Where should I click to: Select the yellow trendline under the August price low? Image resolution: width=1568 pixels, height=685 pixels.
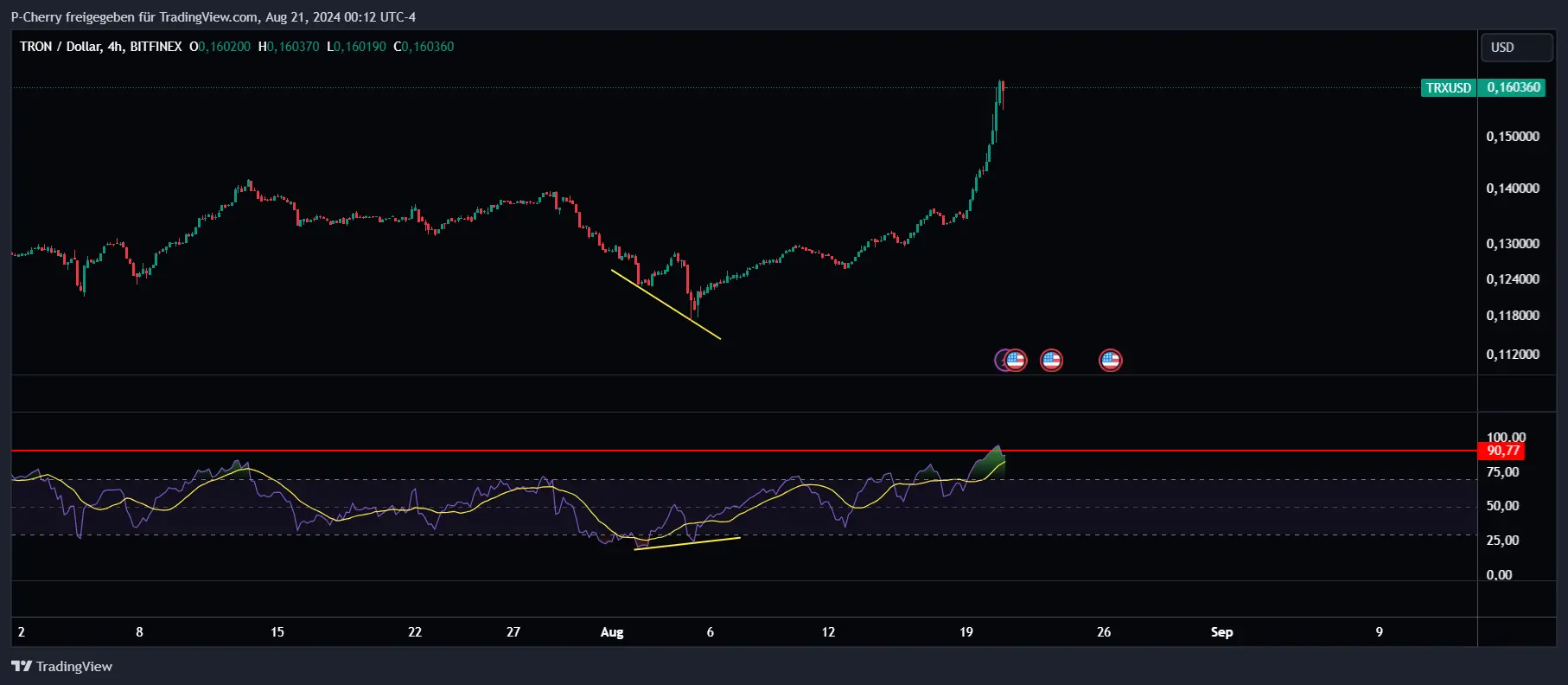click(x=666, y=304)
